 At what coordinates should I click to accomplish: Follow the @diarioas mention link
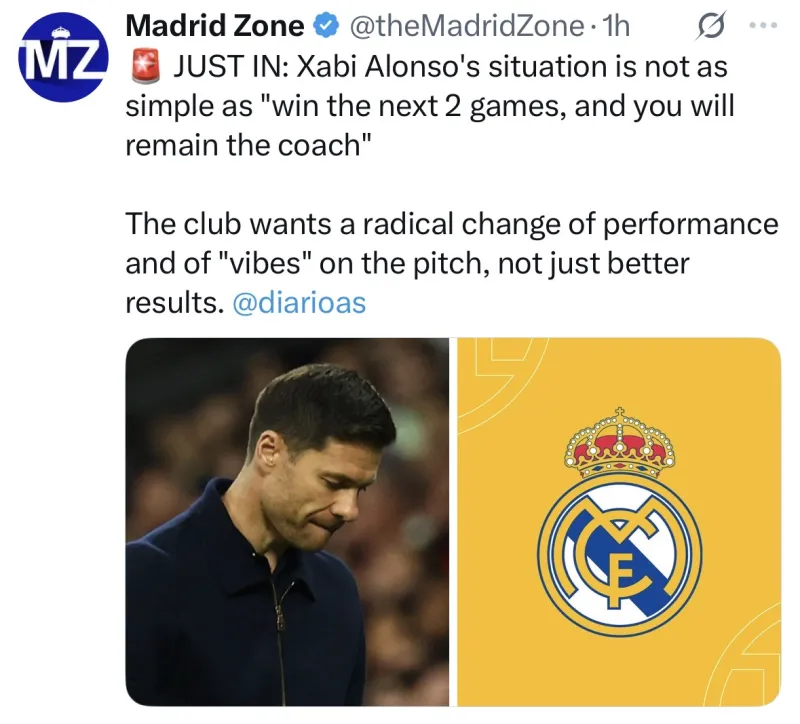click(299, 303)
